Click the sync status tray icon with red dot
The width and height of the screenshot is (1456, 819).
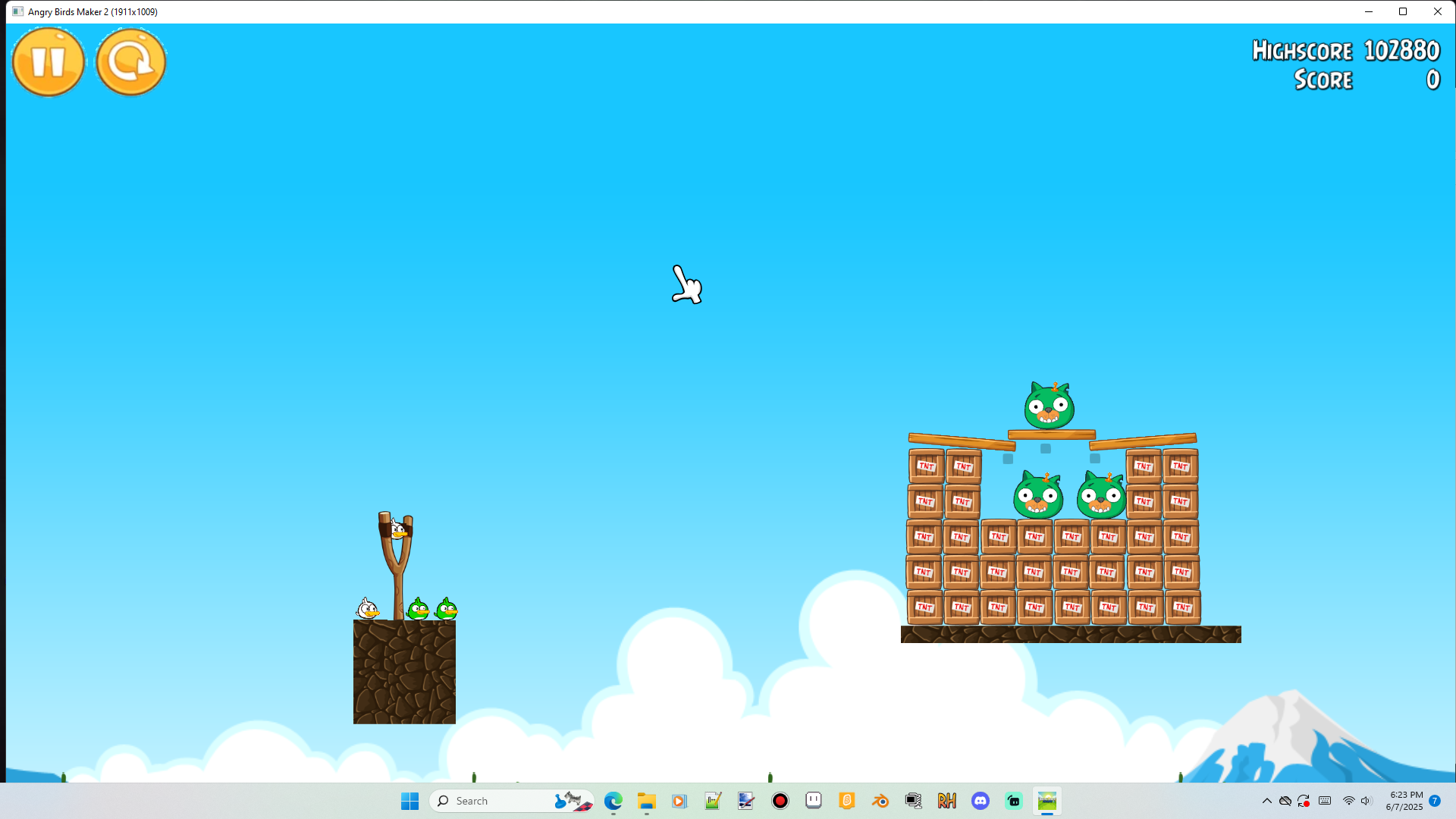[1304, 801]
